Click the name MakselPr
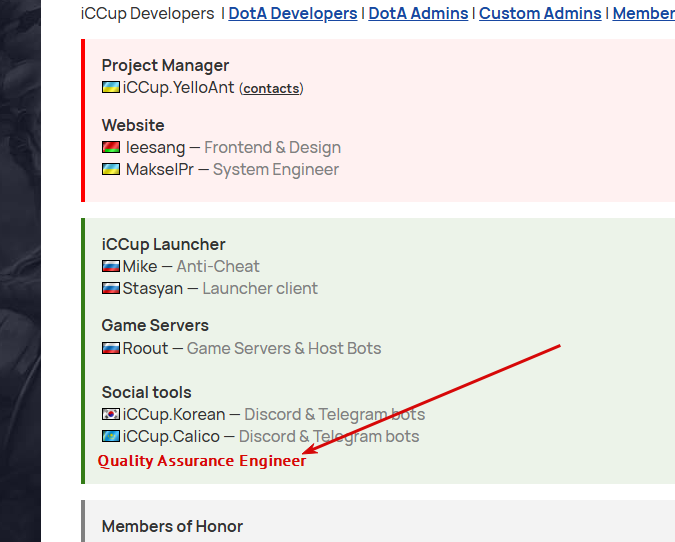Screen dimensions: 675x542 click(160, 170)
